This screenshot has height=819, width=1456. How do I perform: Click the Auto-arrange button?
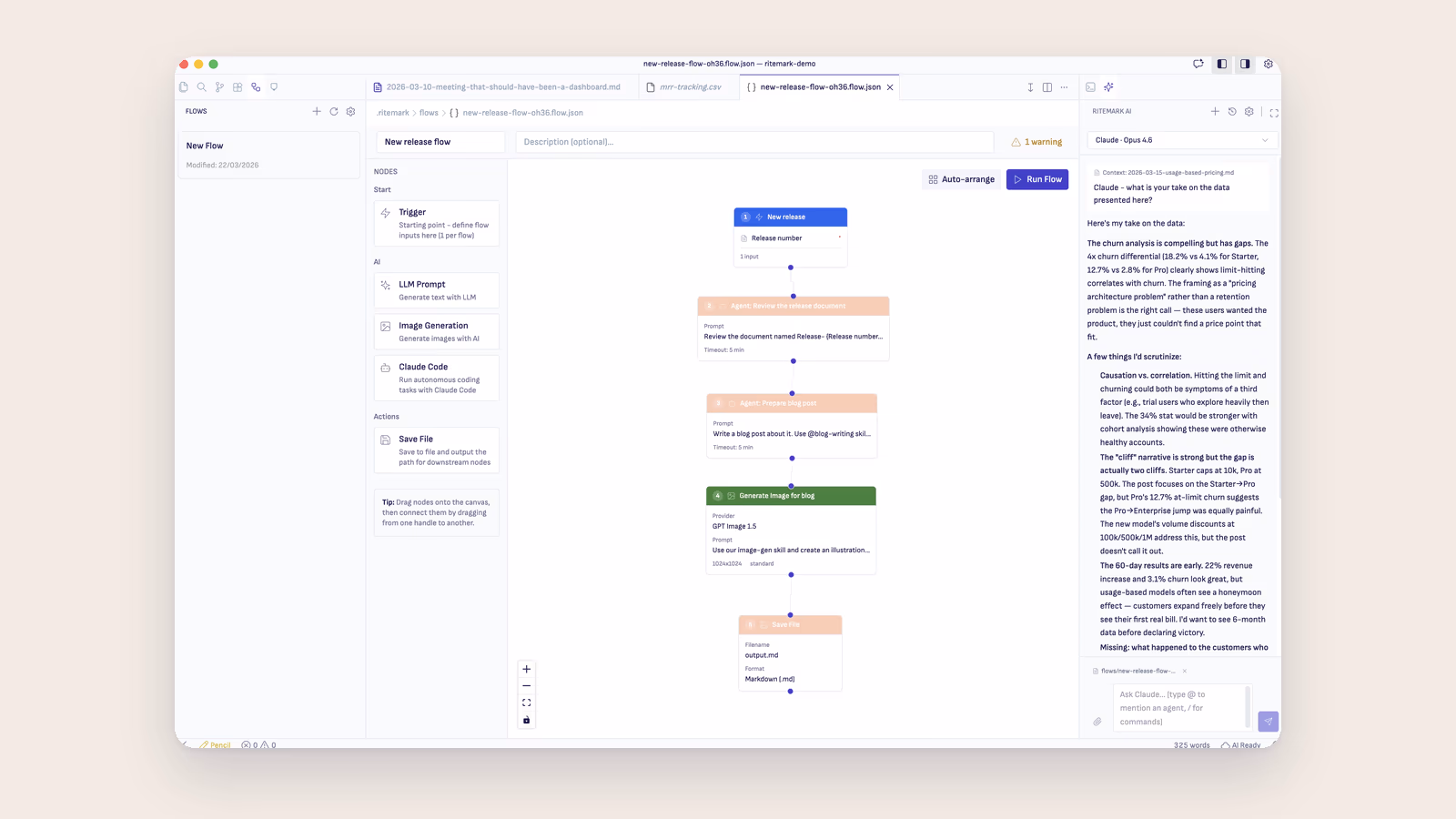(x=961, y=179)
